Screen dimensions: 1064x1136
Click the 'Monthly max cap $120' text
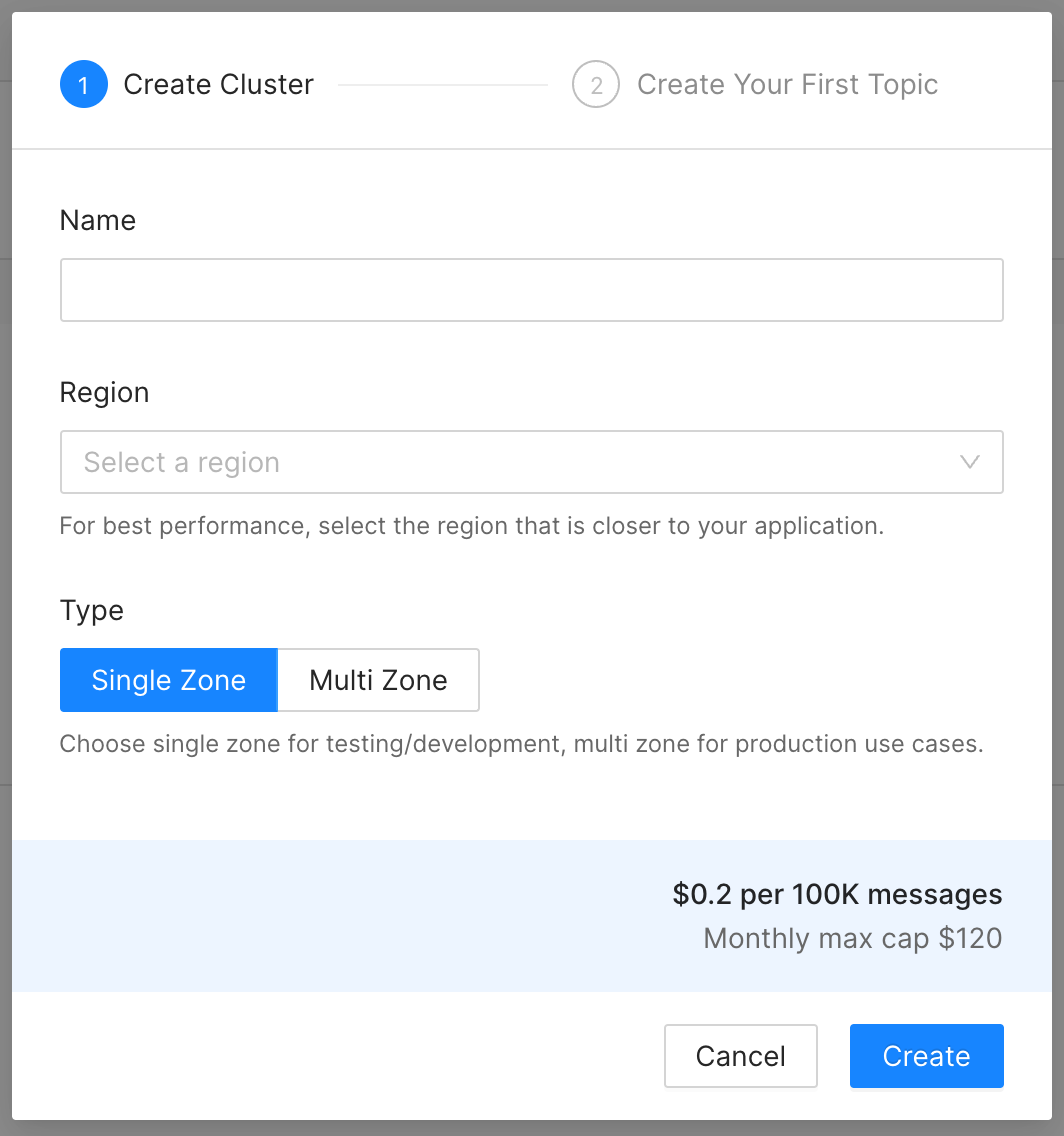852,938
